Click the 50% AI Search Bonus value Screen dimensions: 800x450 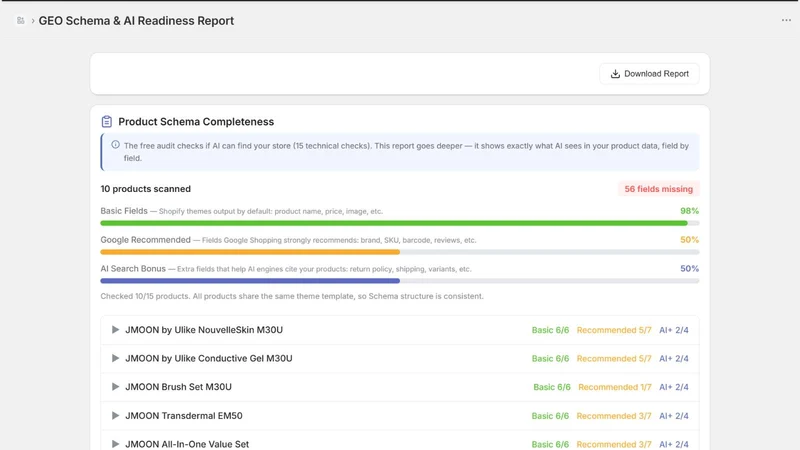click(x=689, y=268)
